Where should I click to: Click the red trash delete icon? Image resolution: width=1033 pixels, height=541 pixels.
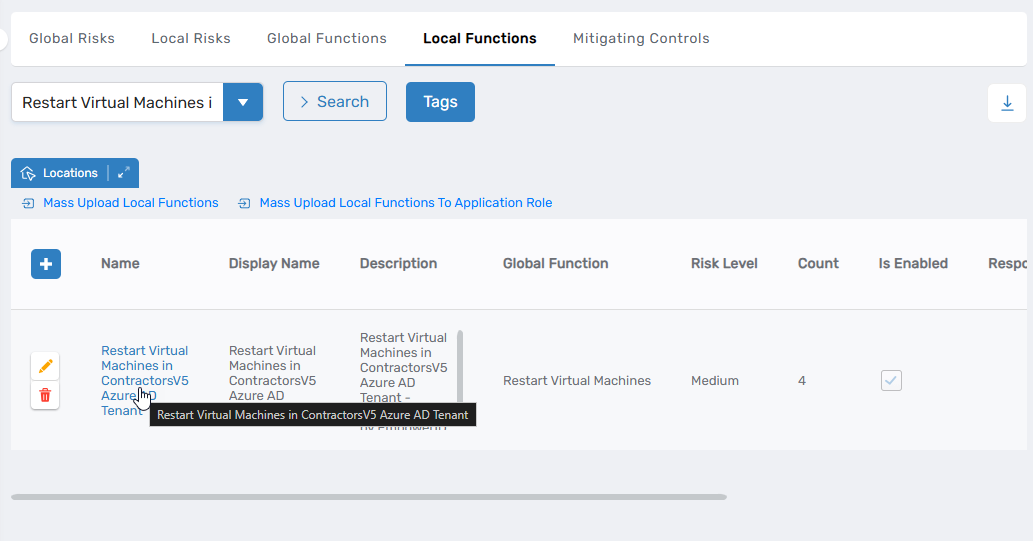(x=45, y=395)
